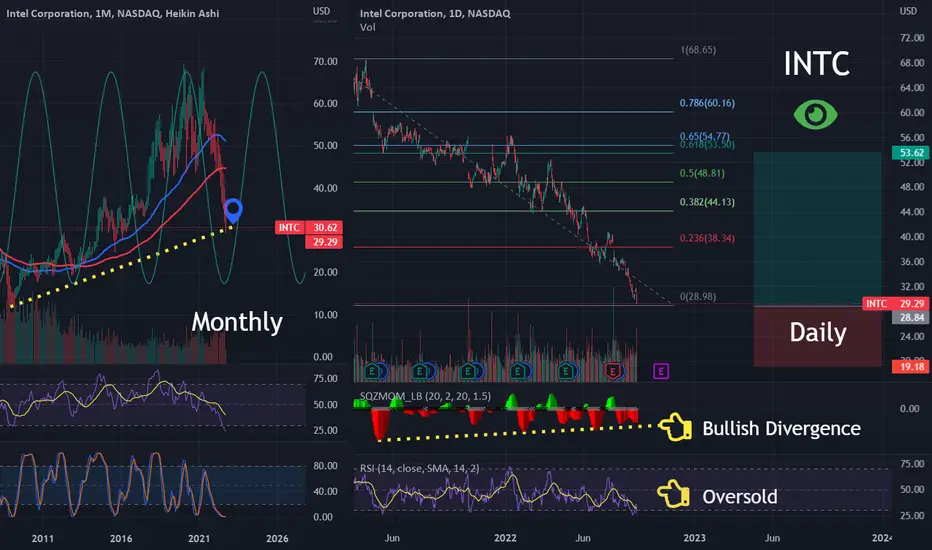The width and height of the screenshot is (932, 550).
Task: Click the gray 28.84 price label
Action: pos(911,318)
